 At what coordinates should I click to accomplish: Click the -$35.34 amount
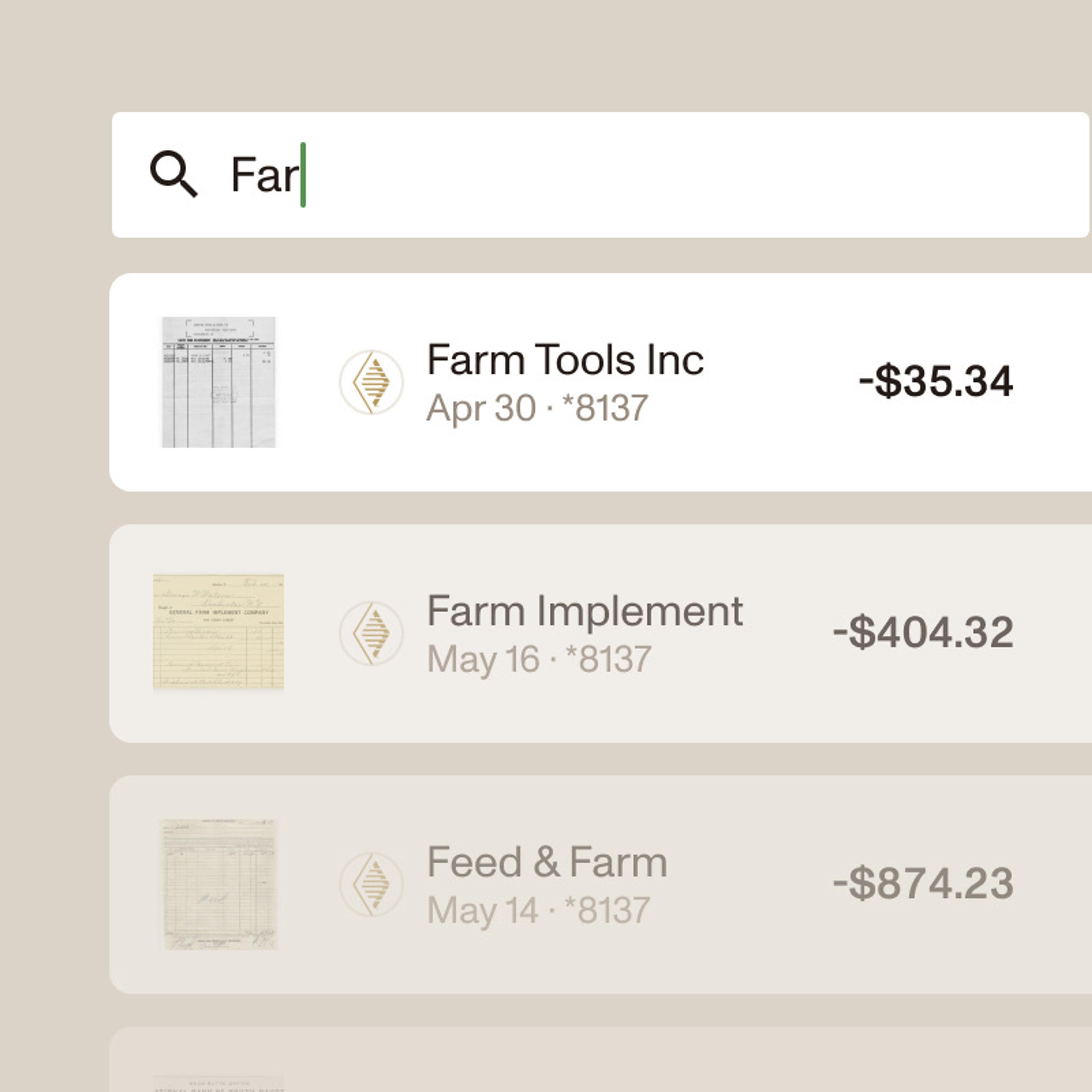[935, 382]
